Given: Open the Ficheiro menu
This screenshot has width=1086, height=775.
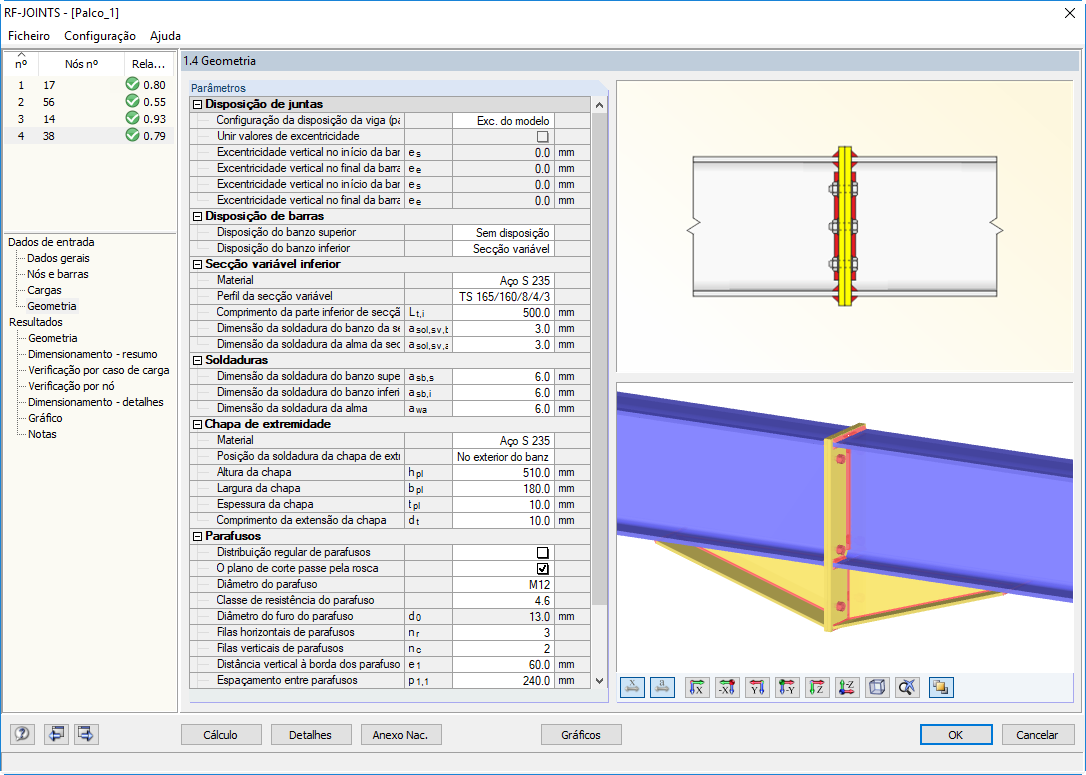Looking at the screenshot, I should (28, 36).
